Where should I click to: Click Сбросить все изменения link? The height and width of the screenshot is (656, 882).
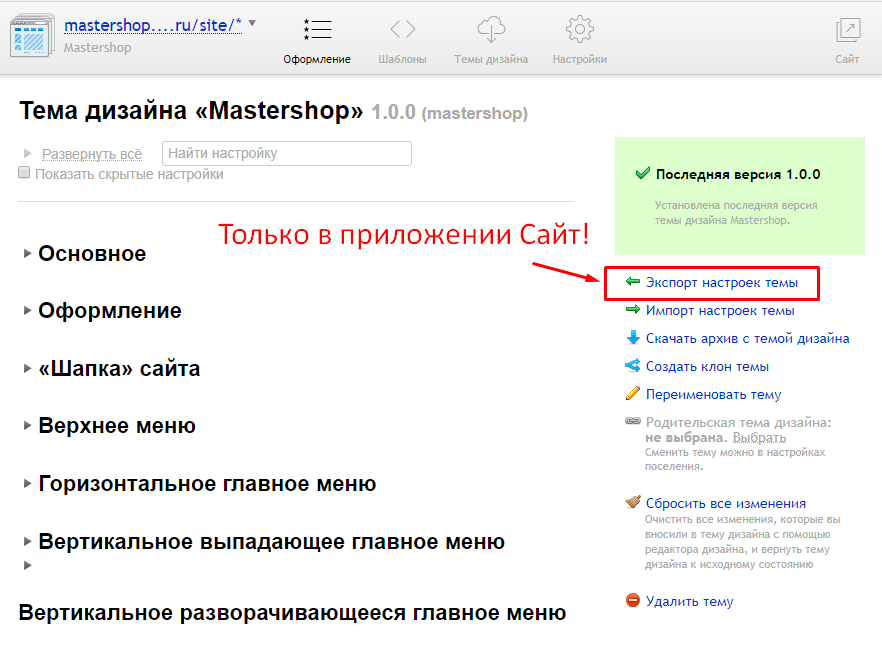pyautogui.click(x=725, y=504)
